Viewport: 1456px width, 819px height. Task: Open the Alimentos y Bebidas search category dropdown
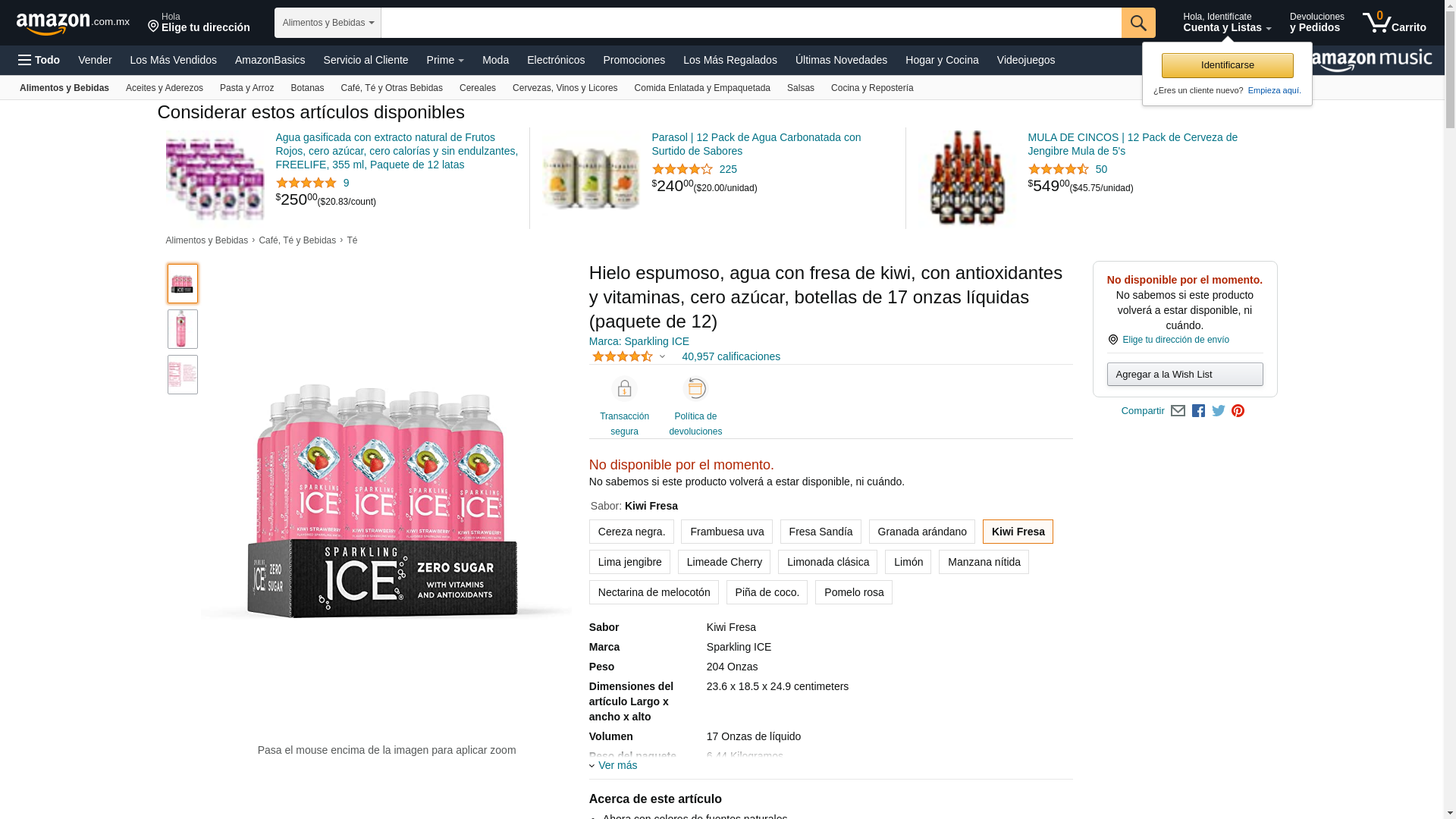pyautogui.click(x=328, y=23)
